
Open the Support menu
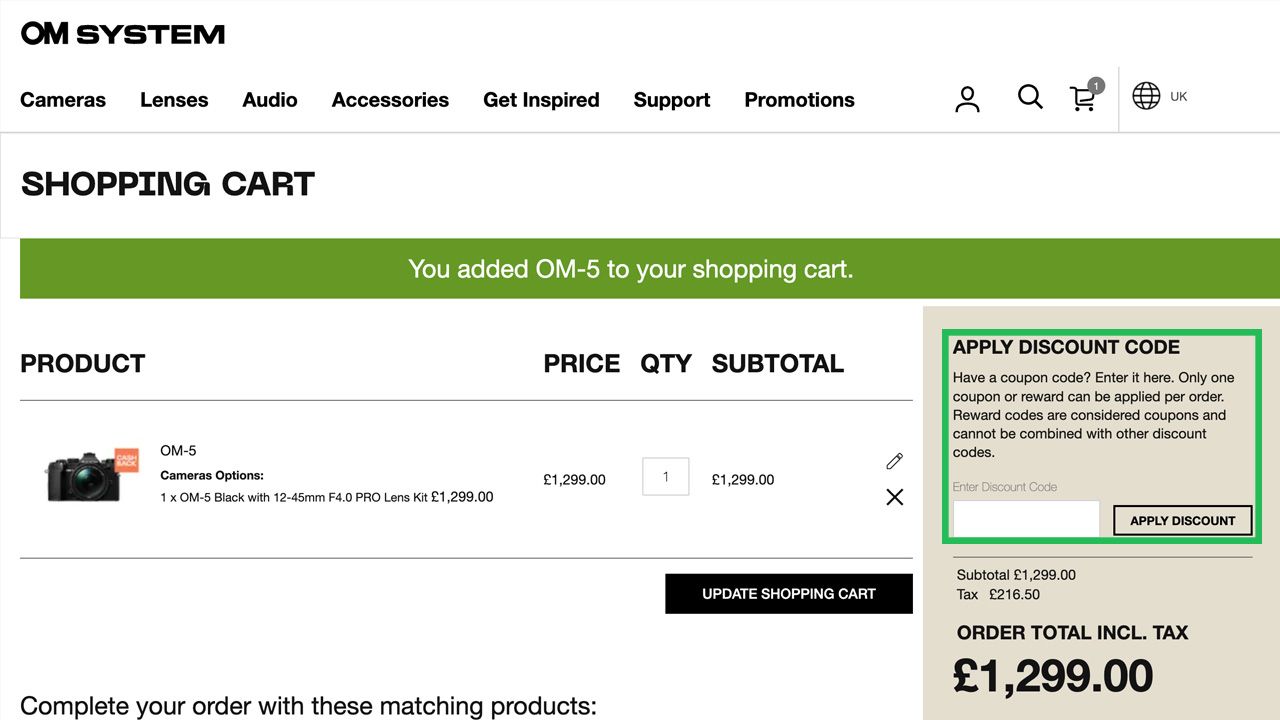click(x=672, y=100)
